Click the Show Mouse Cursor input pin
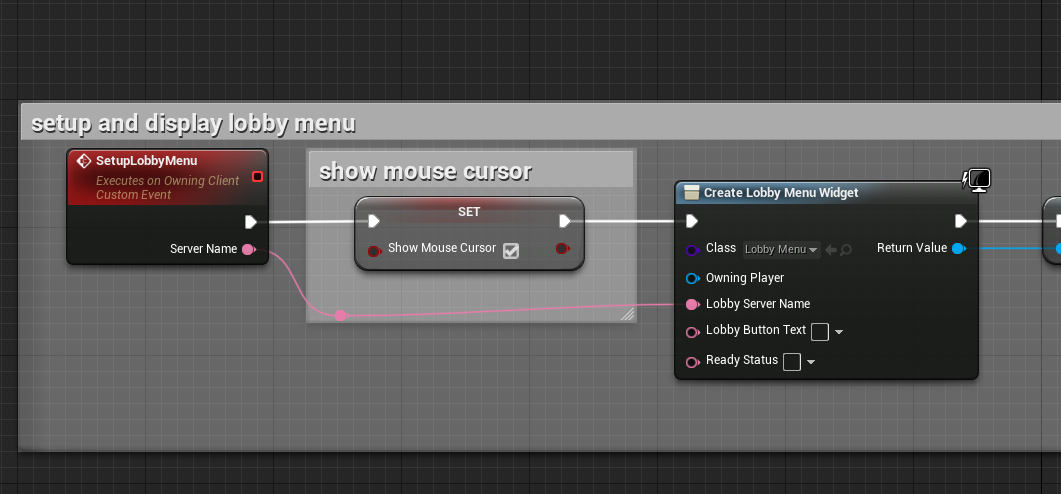Screen dimensions: 1061x494 point(374,251)
